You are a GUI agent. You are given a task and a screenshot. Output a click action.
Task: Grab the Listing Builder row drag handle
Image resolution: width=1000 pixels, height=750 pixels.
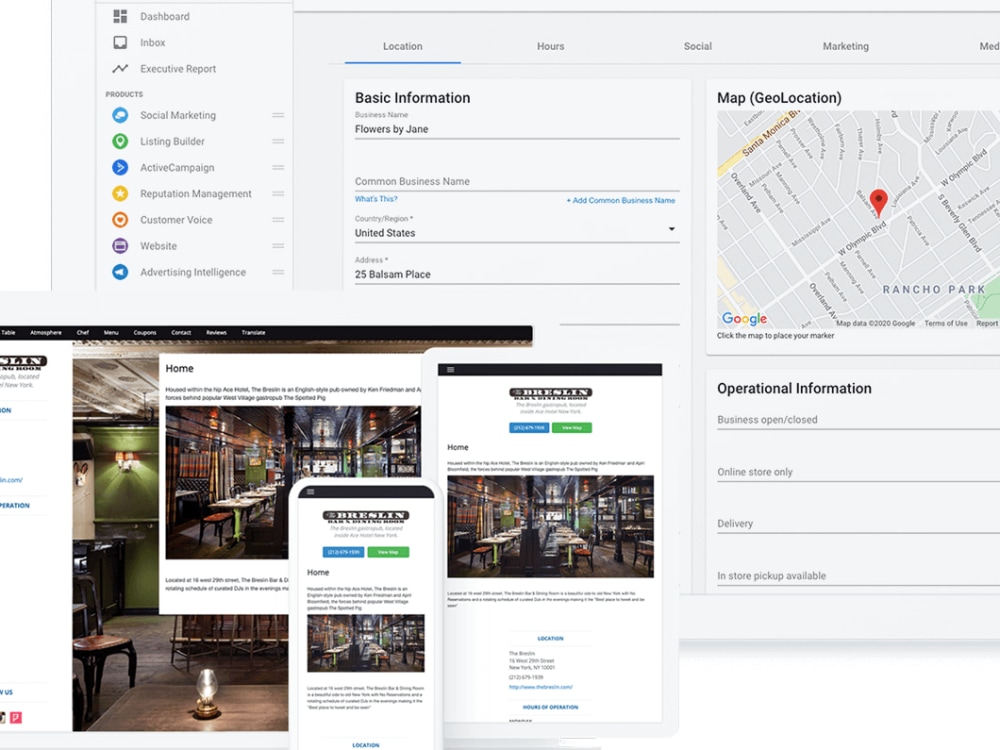pyautogui.click(x=278, y=141)
